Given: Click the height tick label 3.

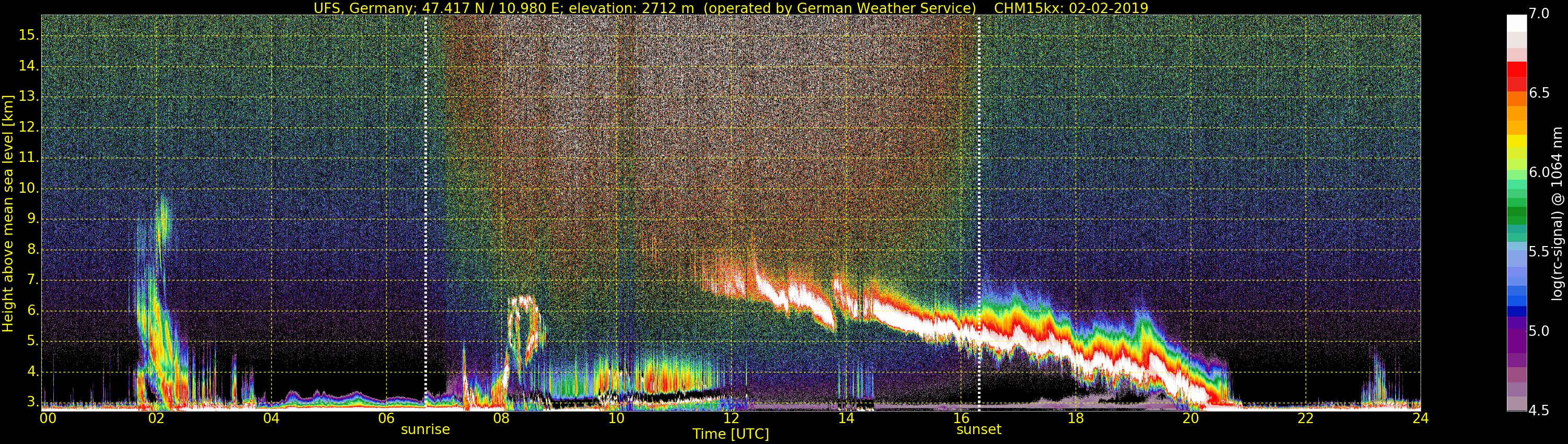Looking at the screenshot, I should [32, 402].
